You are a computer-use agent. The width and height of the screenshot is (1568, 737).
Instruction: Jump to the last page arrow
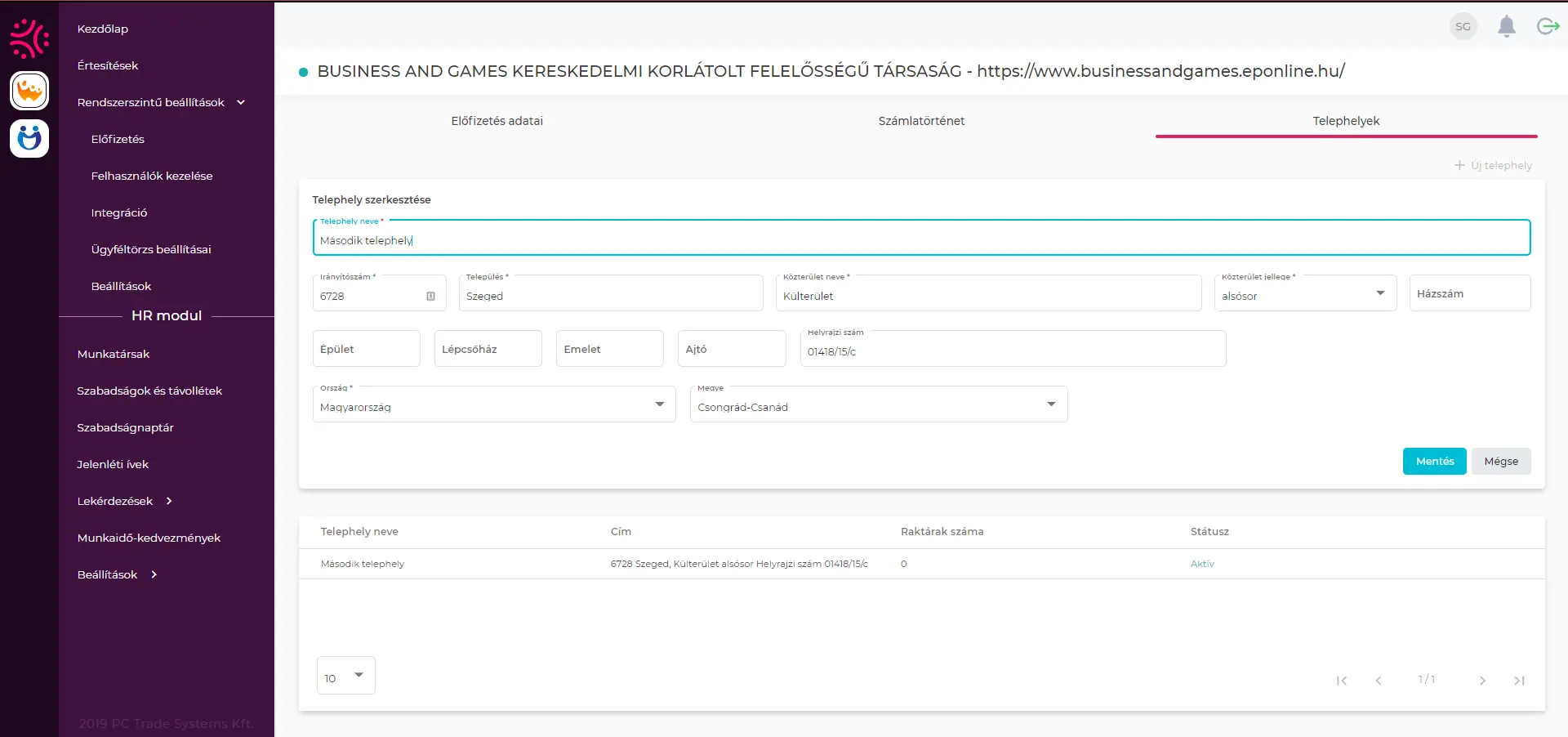[1519, 681]
